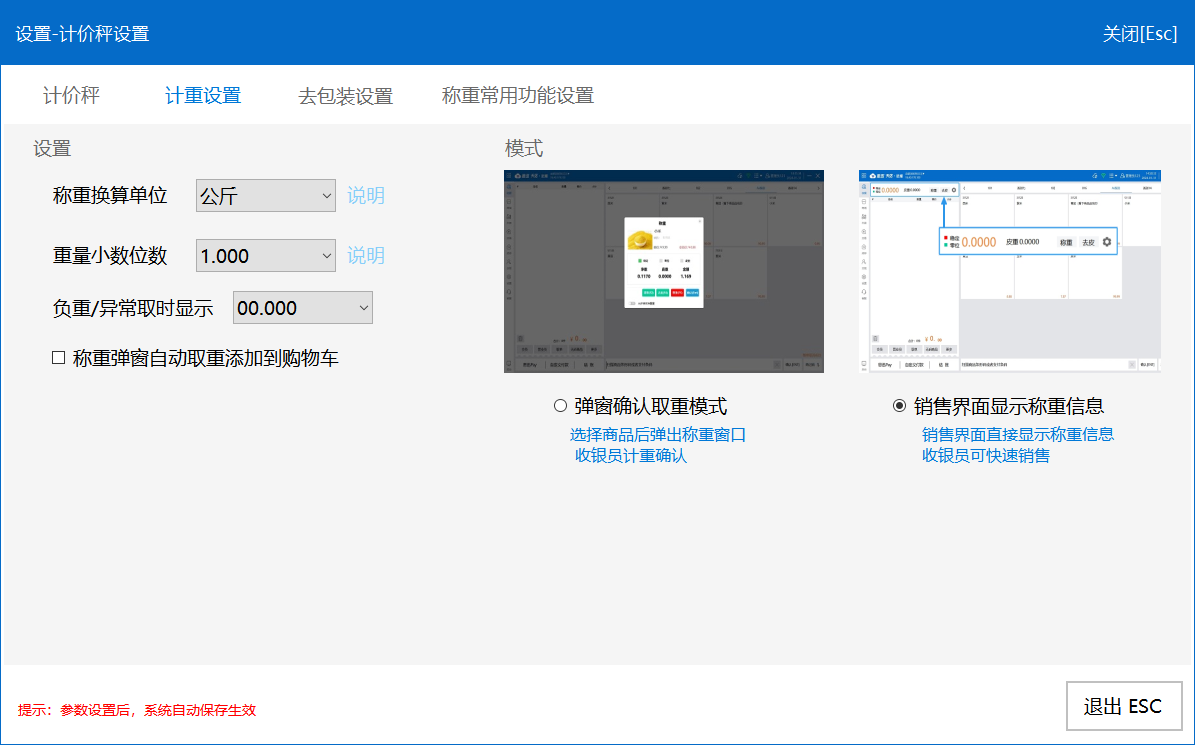Open the 称重换算单位 dropdown showing 公斤

(x=266, y=196)
